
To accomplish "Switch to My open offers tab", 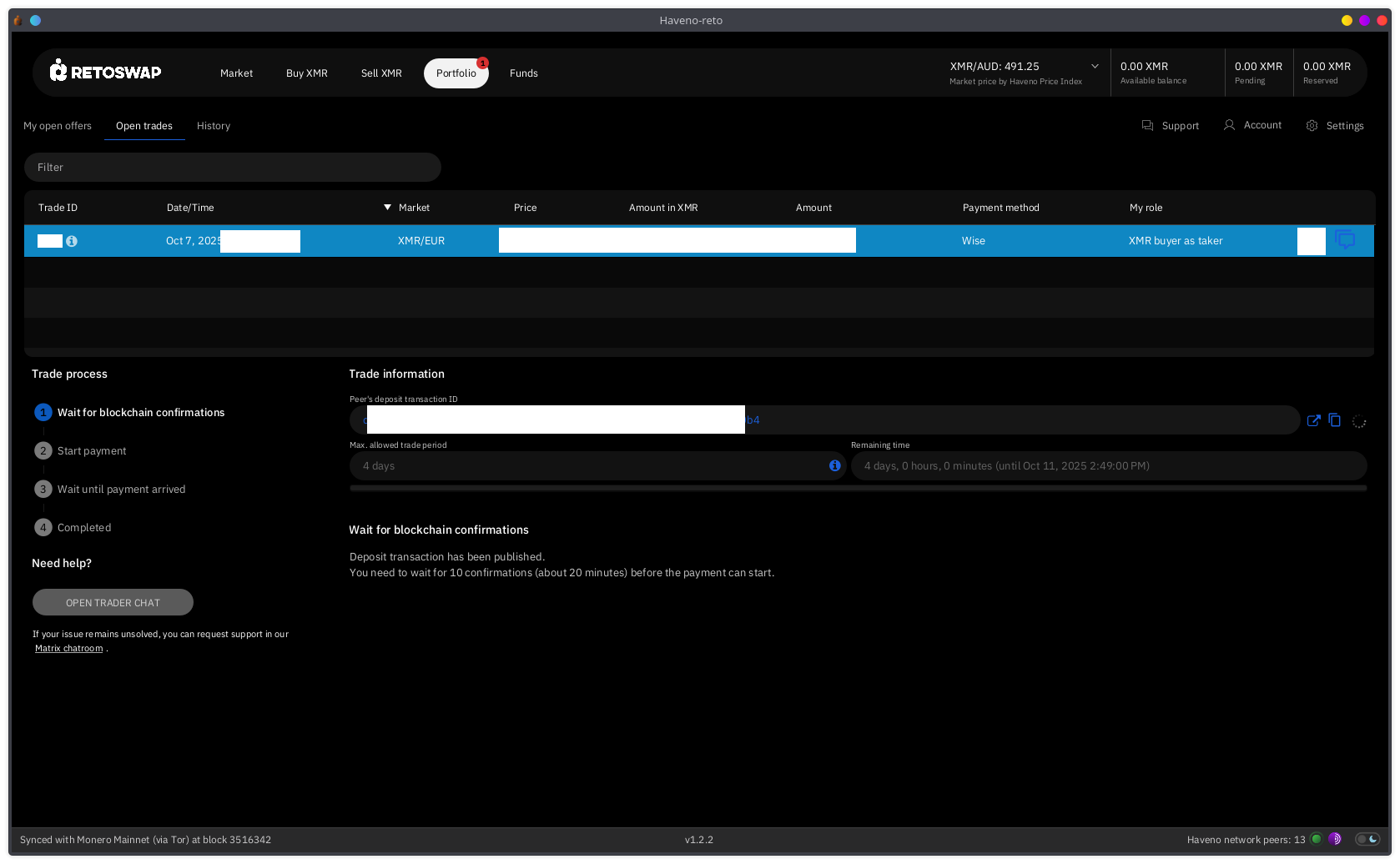I will [58, 126].
